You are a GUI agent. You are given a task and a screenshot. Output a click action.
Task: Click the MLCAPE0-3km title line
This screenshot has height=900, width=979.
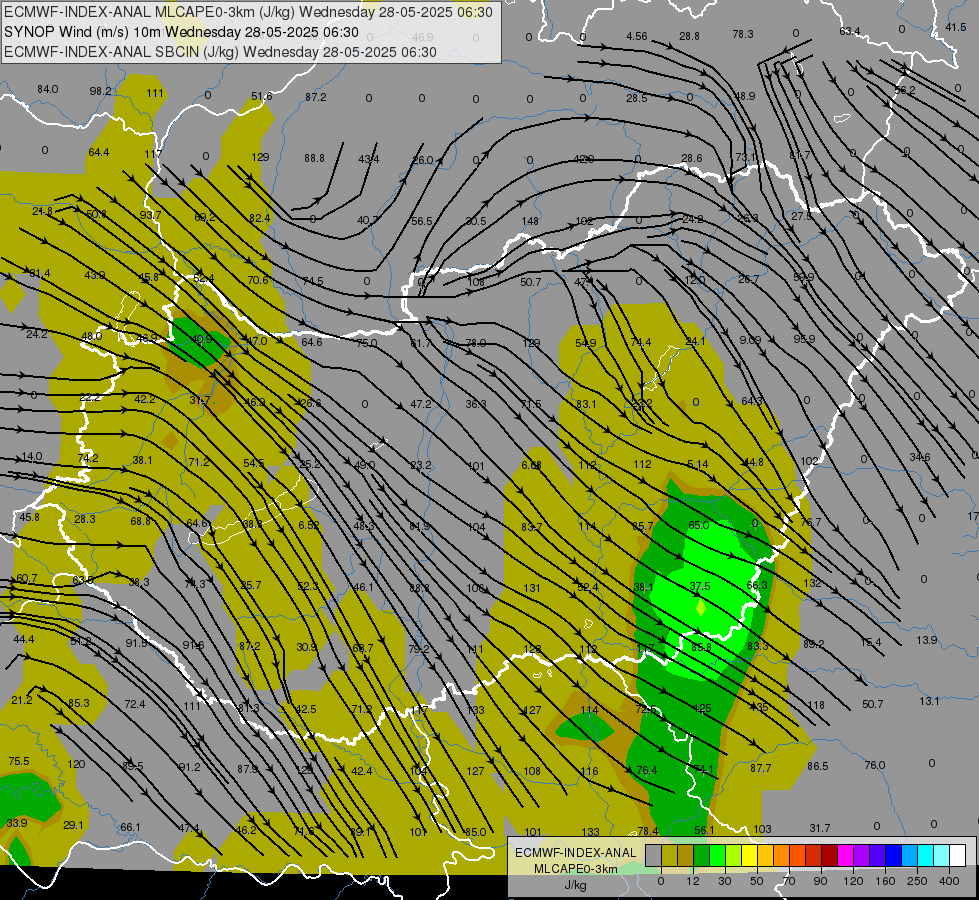248,12
